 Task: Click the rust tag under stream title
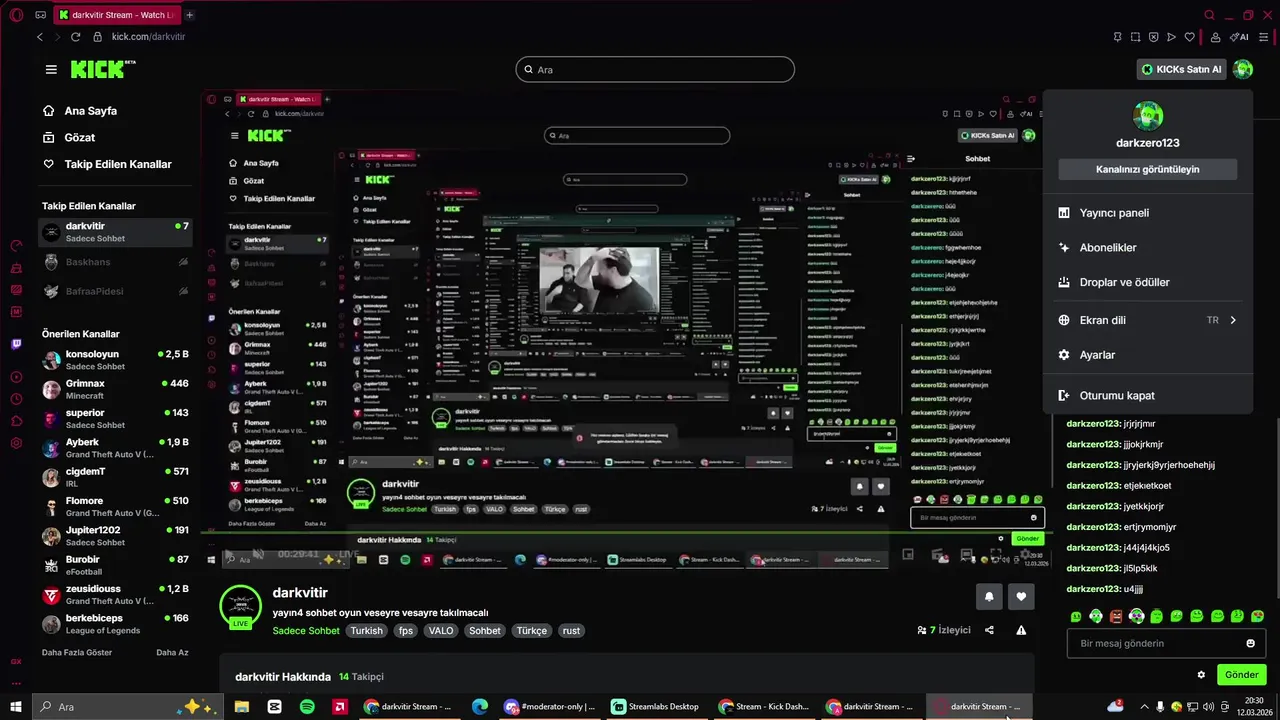coord(571,631)
